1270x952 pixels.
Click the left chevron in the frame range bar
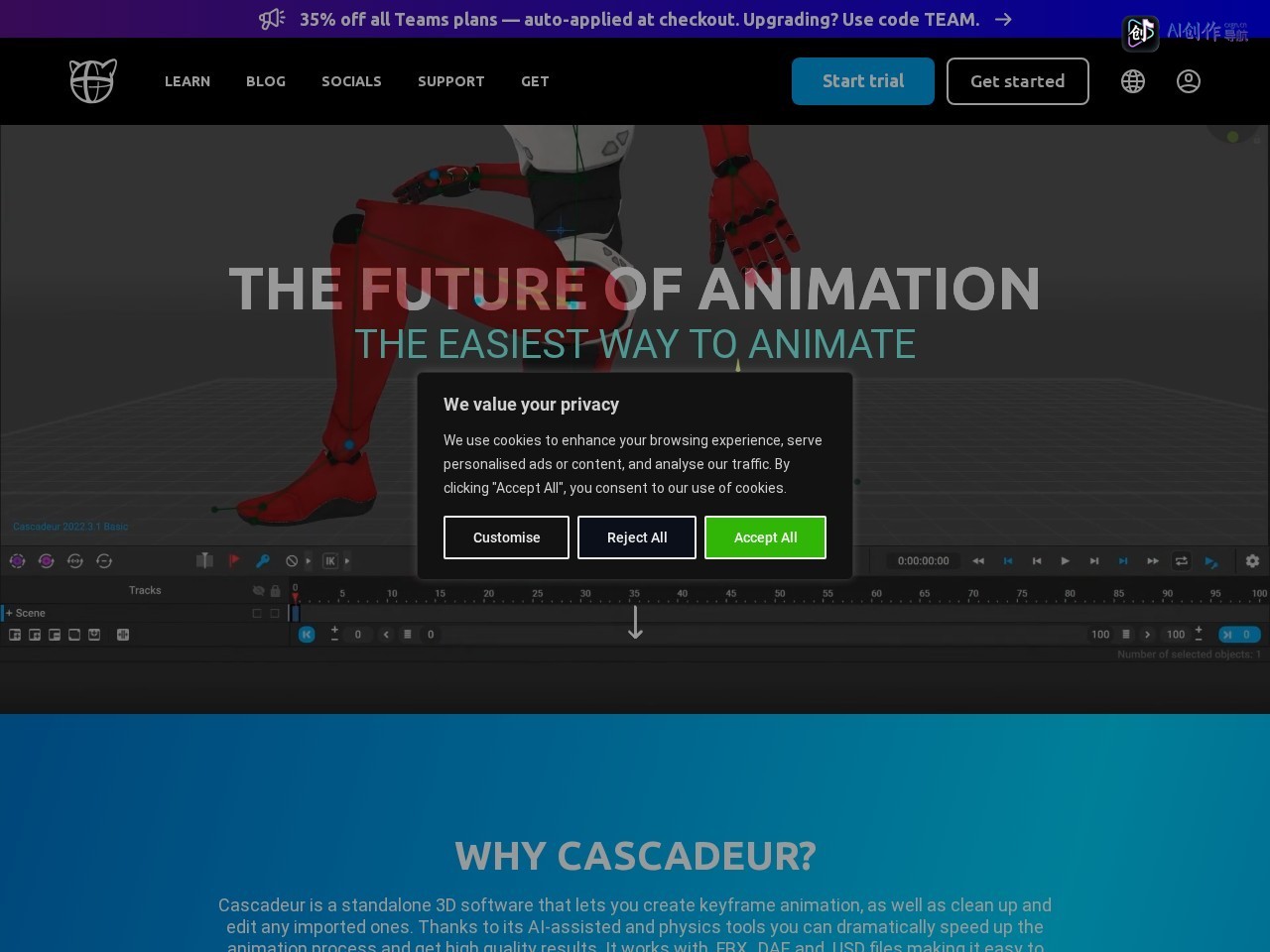coord(386,635)
